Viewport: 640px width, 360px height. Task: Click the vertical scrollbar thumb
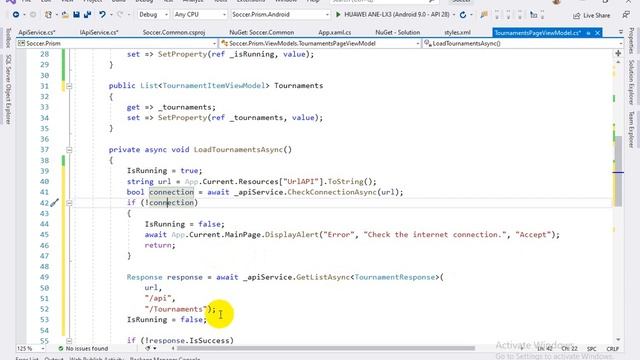(x=618, y=171)
